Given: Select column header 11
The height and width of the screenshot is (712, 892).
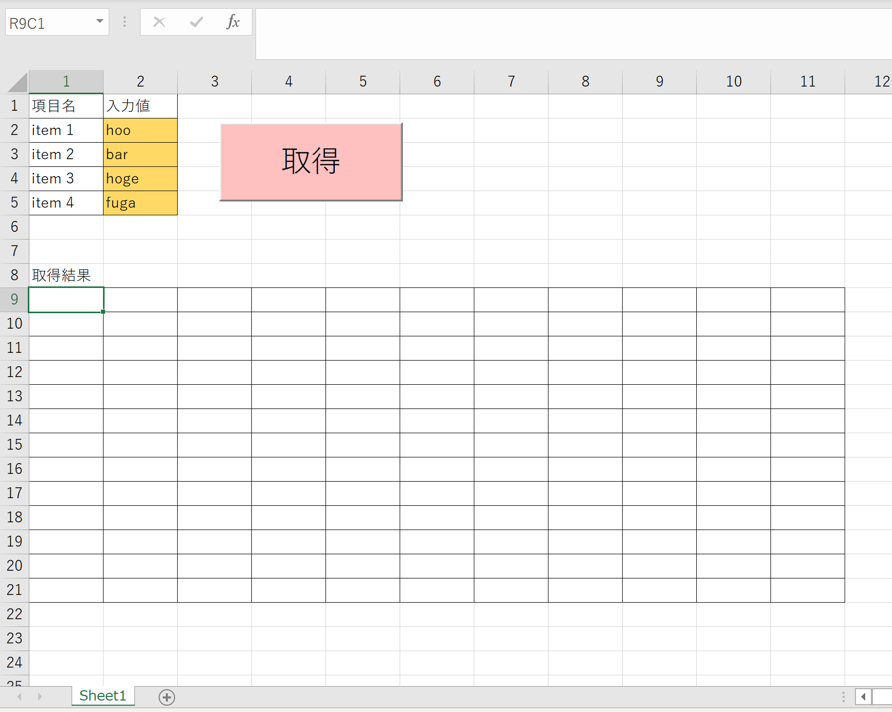Looking at the screenshot, I should [808, 82].
